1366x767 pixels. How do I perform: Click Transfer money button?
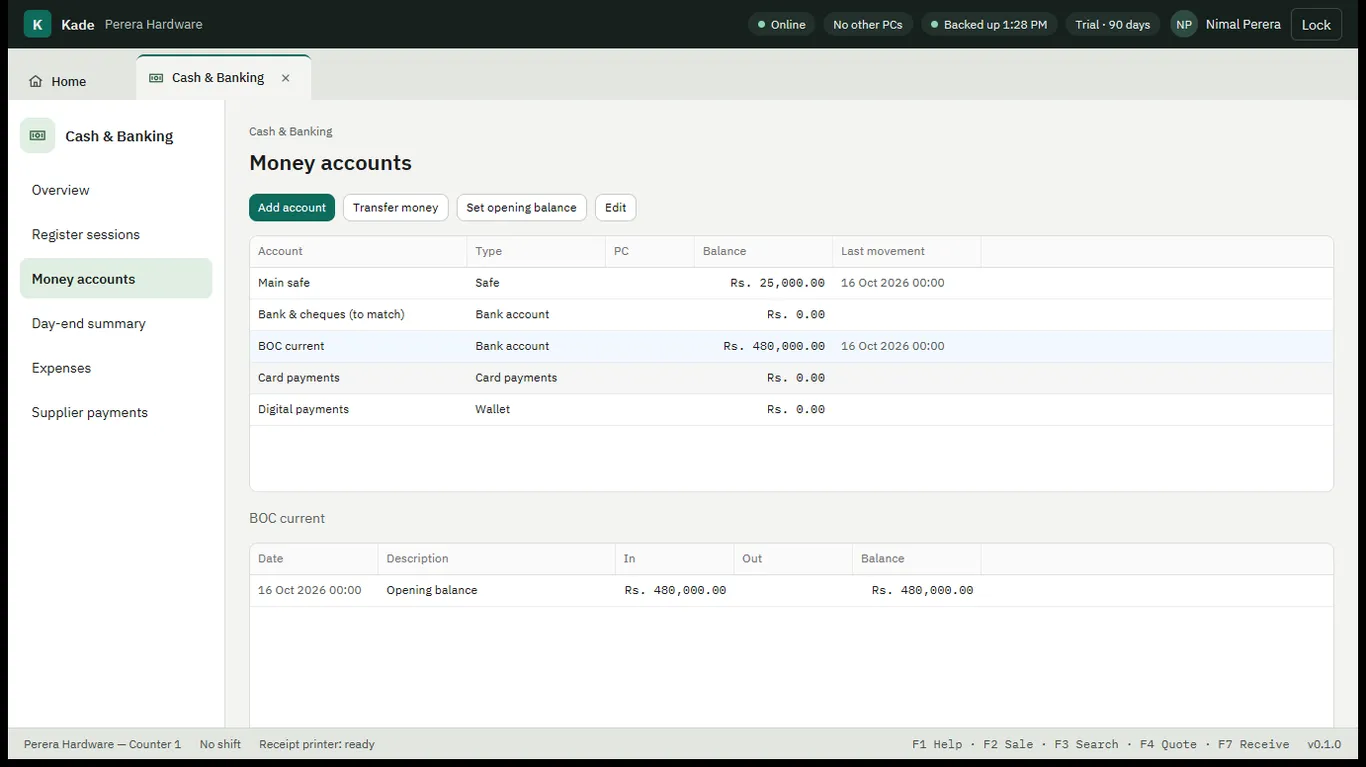point(396,208)
